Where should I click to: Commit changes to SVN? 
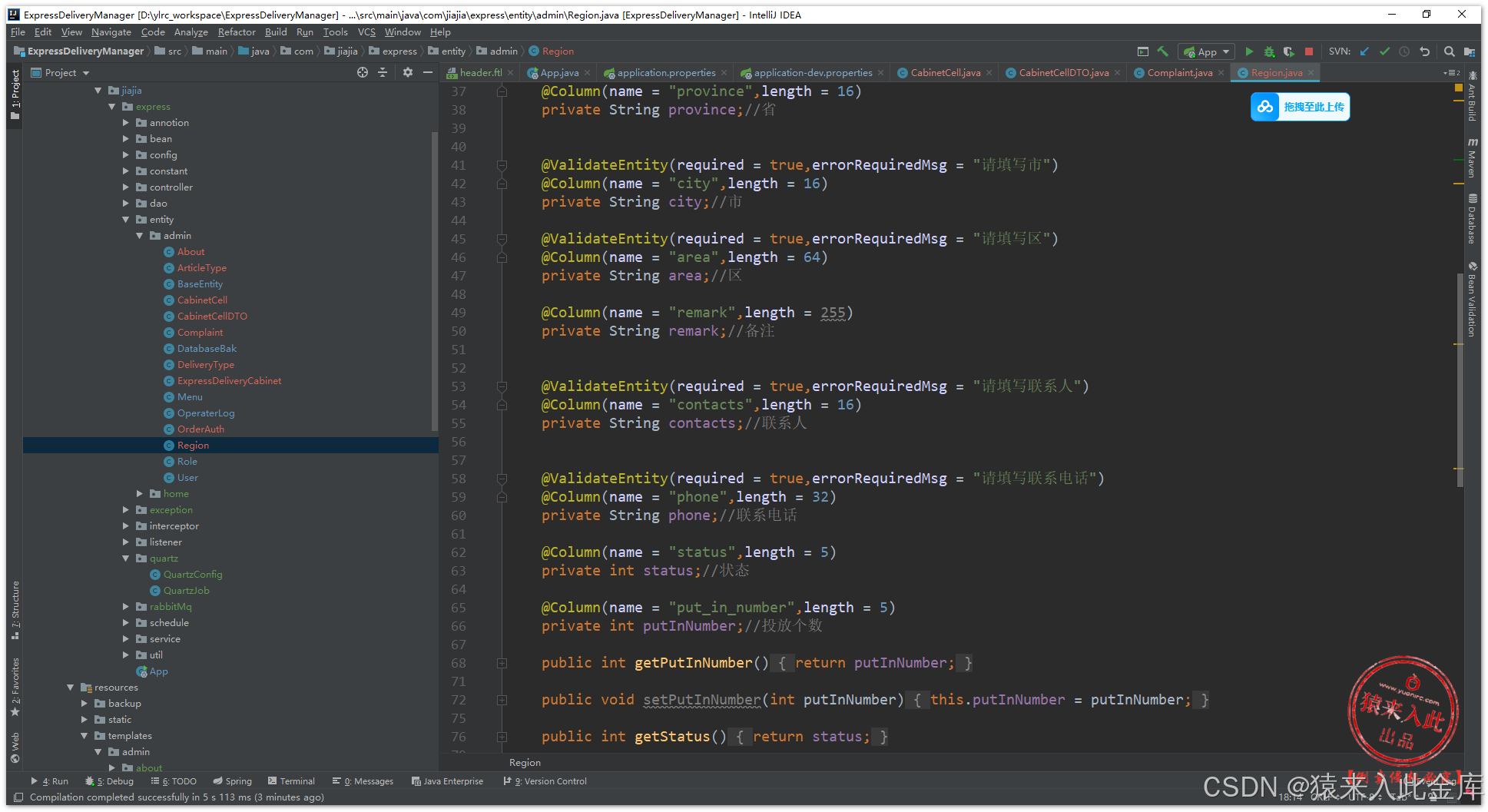tap(1384, 51)
